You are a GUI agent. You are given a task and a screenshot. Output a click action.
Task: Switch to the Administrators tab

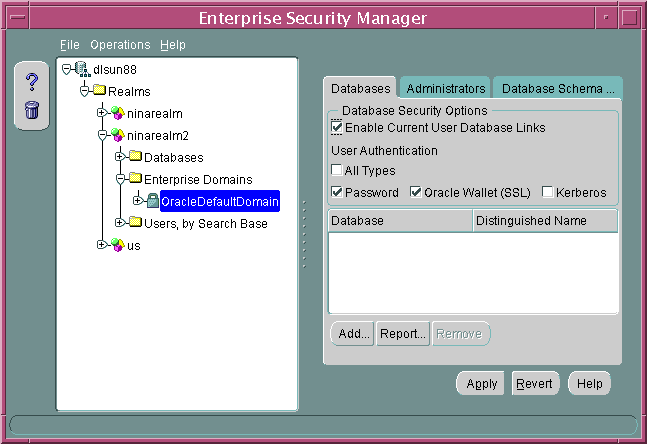coord(446,89)
